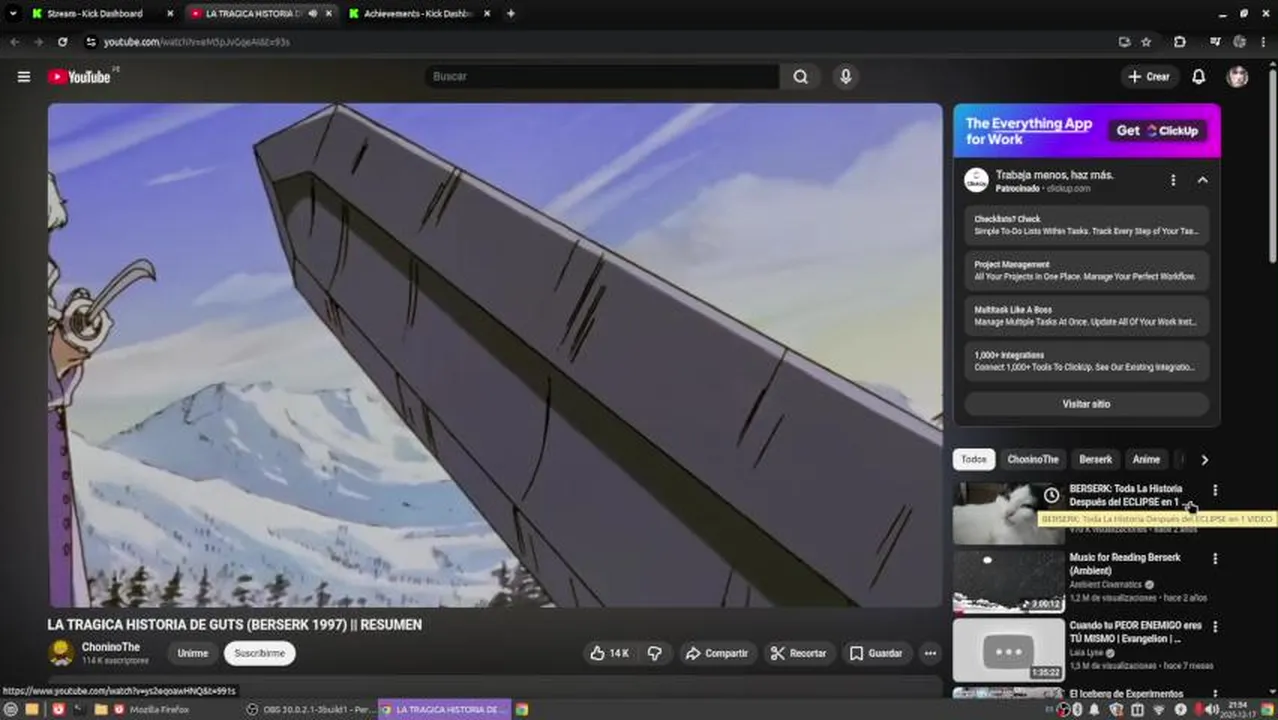Switch to Achievements - Kick Dashboard tab
The height and width of the screenshot is (720, 1278).
point(420,13)
